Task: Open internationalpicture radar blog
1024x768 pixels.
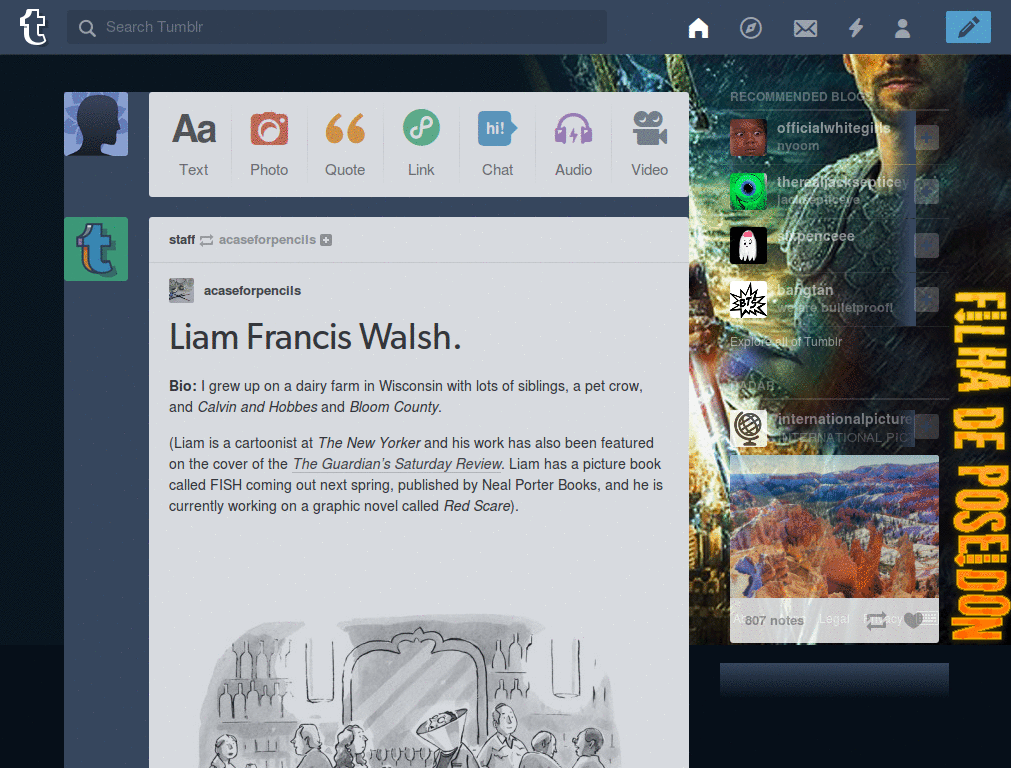Action: point(844,419)
